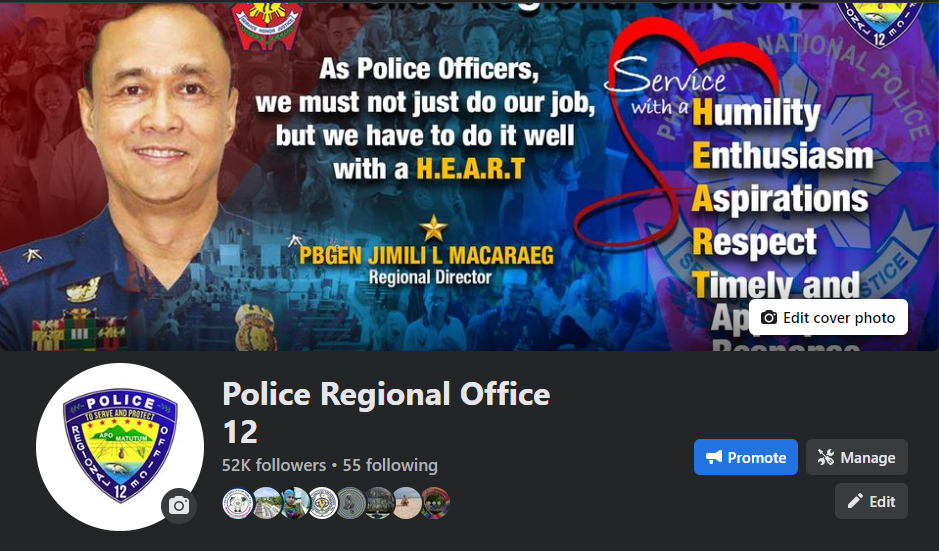Click the camera icon in Edit cover photo
939x551 pixels.
click(x=769, y=317)
